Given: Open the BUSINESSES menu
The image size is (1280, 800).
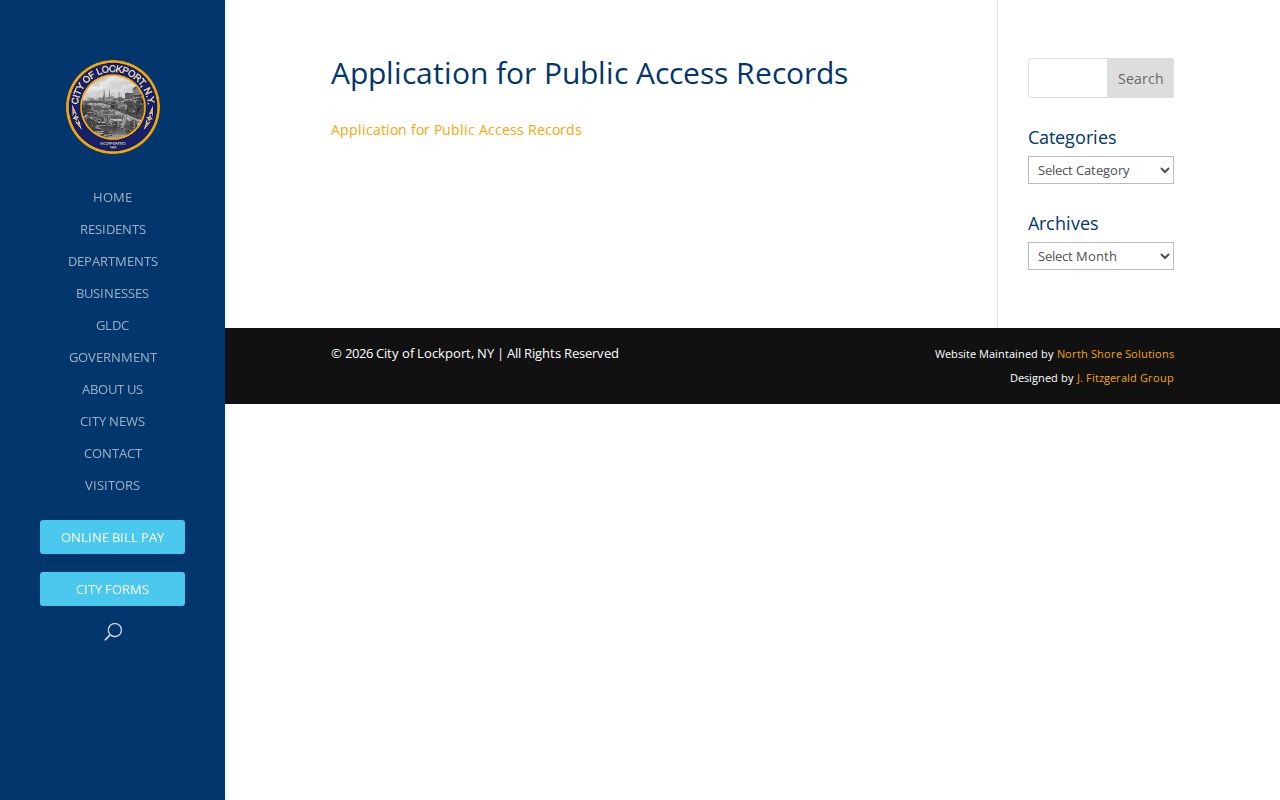Looking at the screenshot, I should (113, 293).
